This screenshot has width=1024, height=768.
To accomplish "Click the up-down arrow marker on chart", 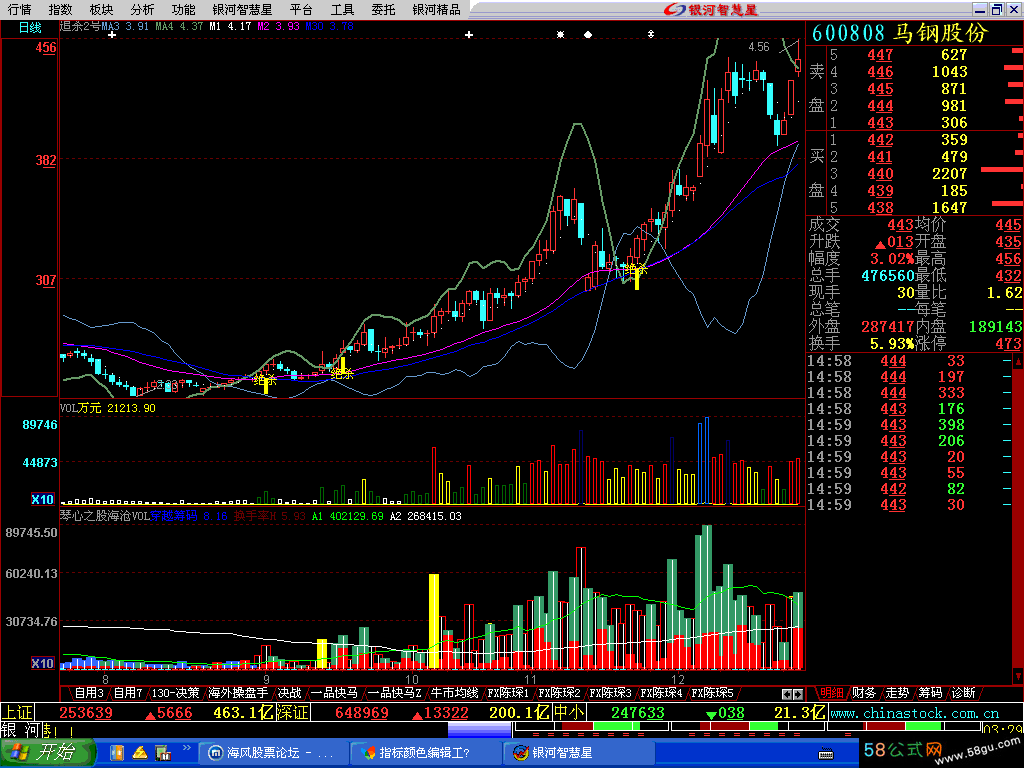I will pos(650,34).
